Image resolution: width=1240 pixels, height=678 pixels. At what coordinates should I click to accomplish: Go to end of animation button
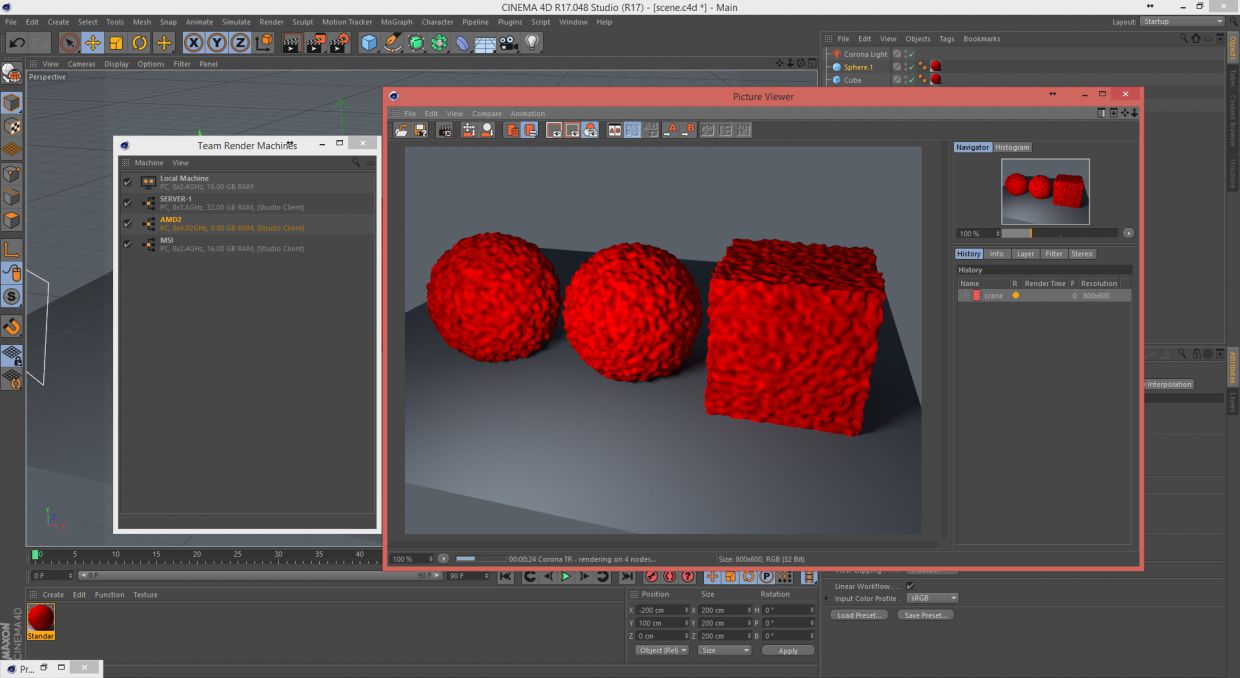627,576
